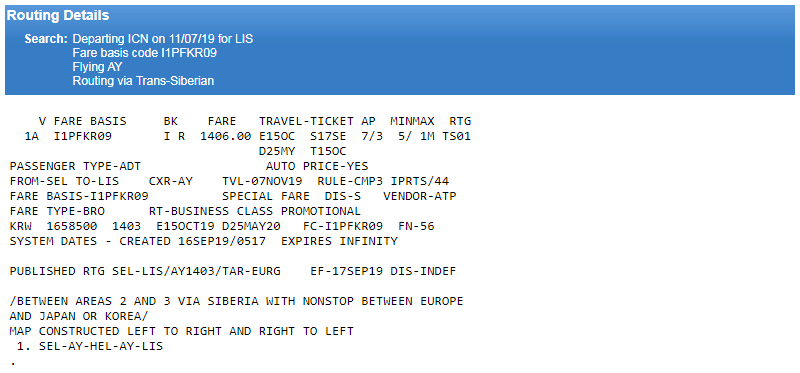The height and width of the screenshot is (373, 800).
Task: Click the PASSENGER TYPE-ADT line
Action: pos(75,166)
